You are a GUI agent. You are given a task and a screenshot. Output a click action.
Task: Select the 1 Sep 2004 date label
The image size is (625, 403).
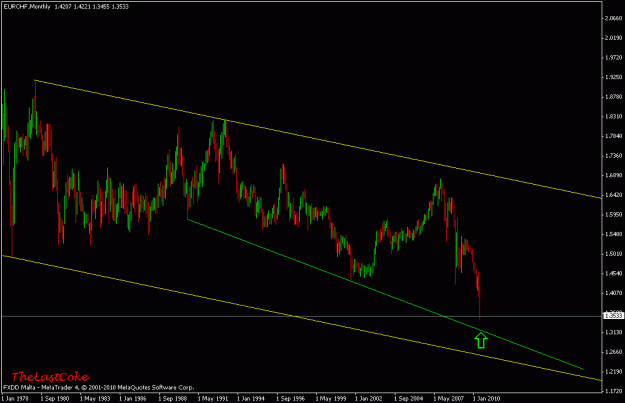click(x=409, y=398)
